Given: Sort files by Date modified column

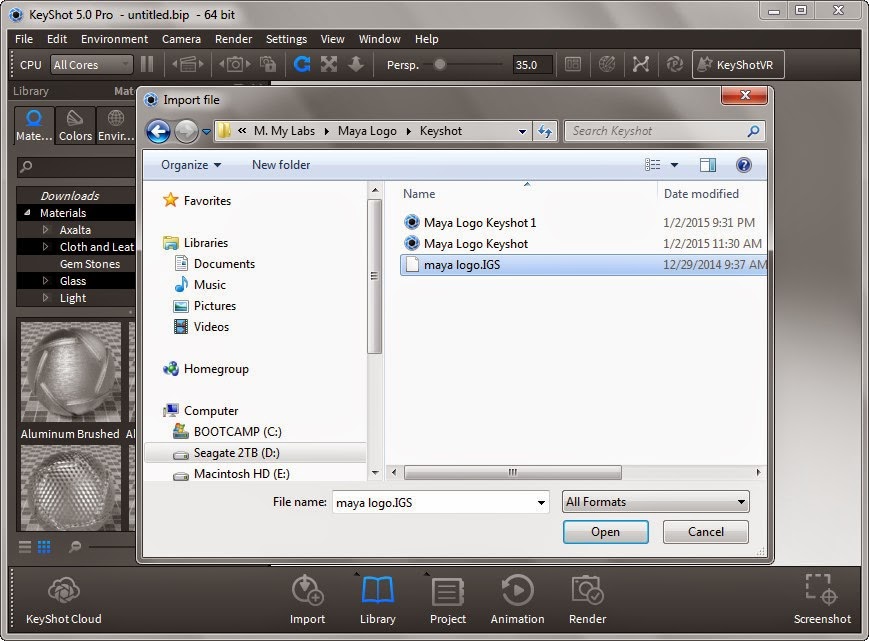Looking at the screenshot, I should [x=701, y=194].
